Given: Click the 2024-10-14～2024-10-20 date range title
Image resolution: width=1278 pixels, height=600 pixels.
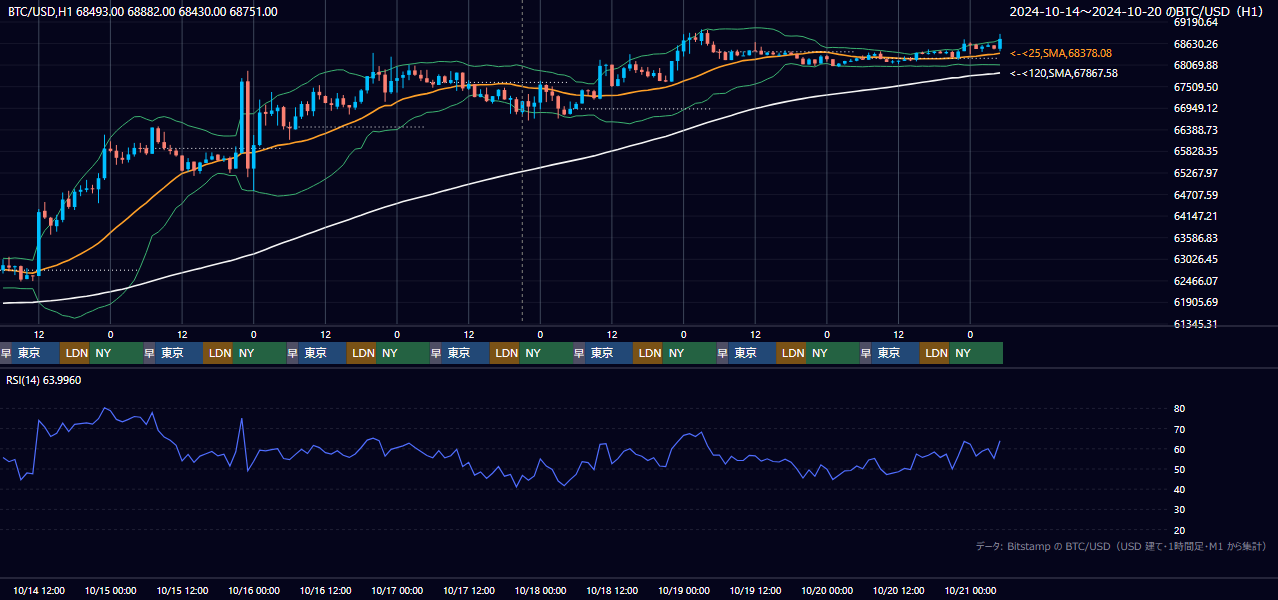Looking at the screenshot, I should click(1137, 11).
